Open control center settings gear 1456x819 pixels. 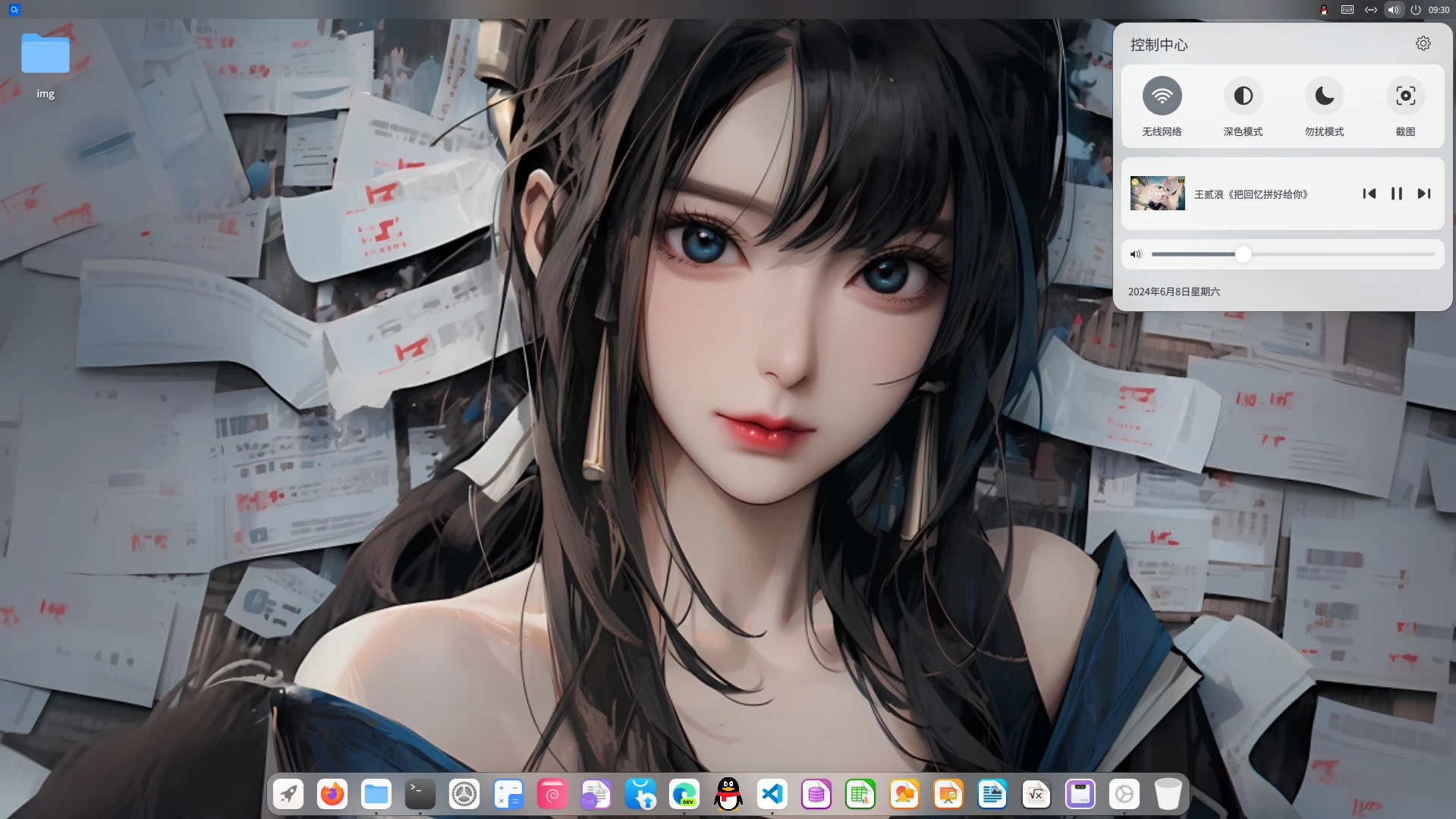1423,44
